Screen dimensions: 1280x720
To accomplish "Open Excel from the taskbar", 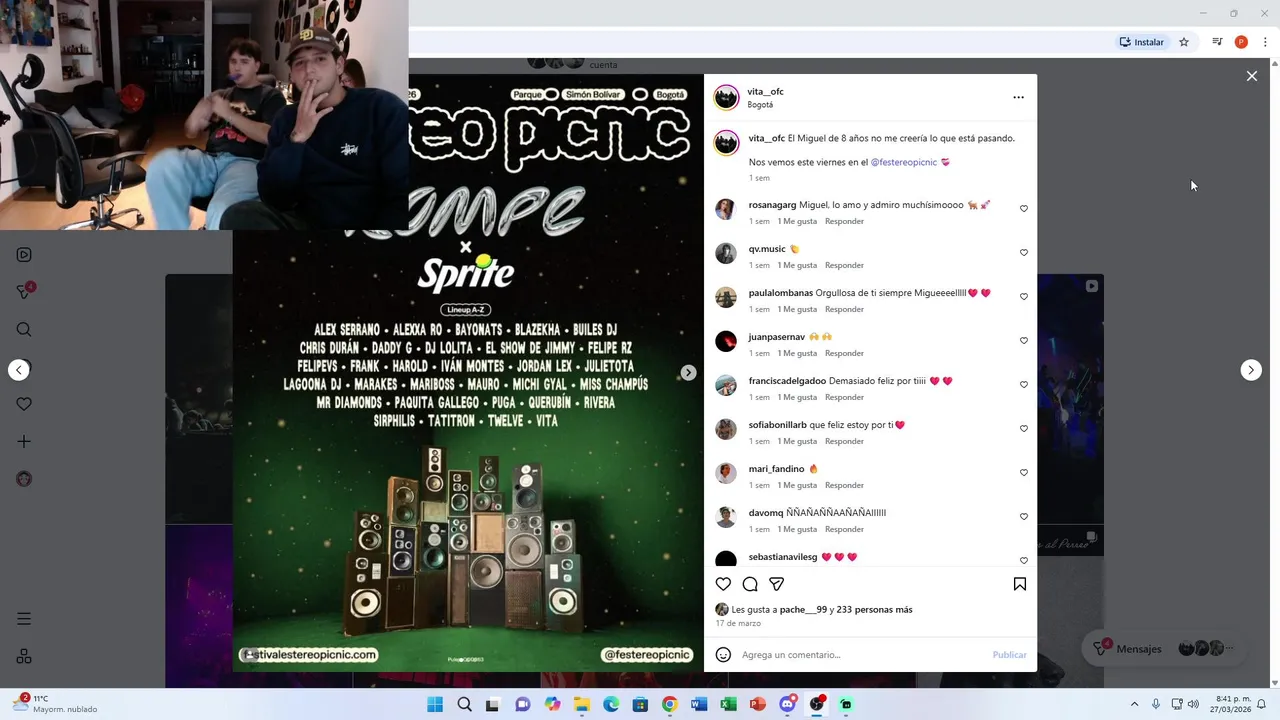I will [x=728, y=704].
